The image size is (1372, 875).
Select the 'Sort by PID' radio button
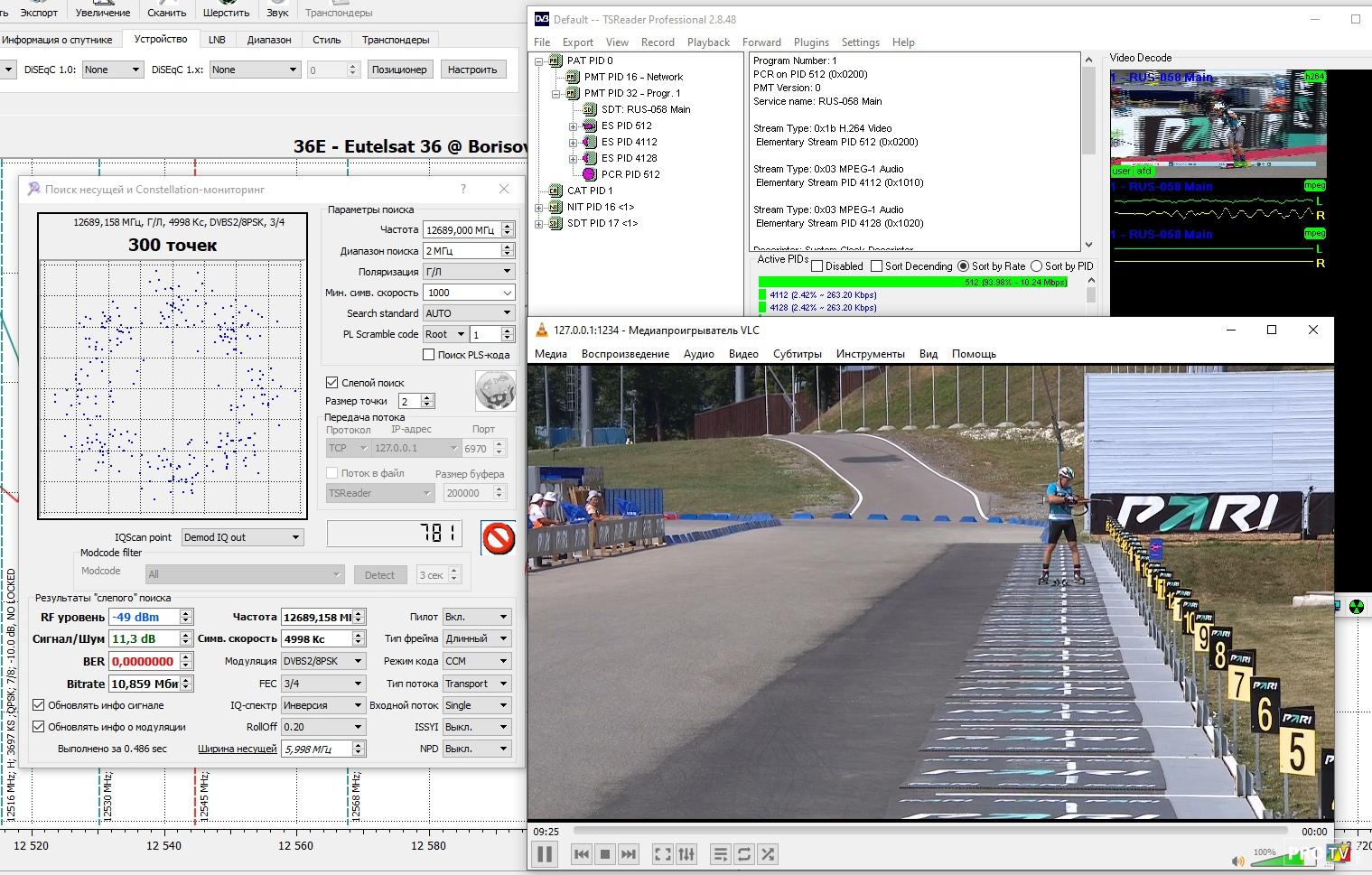tap(1037, 266)
